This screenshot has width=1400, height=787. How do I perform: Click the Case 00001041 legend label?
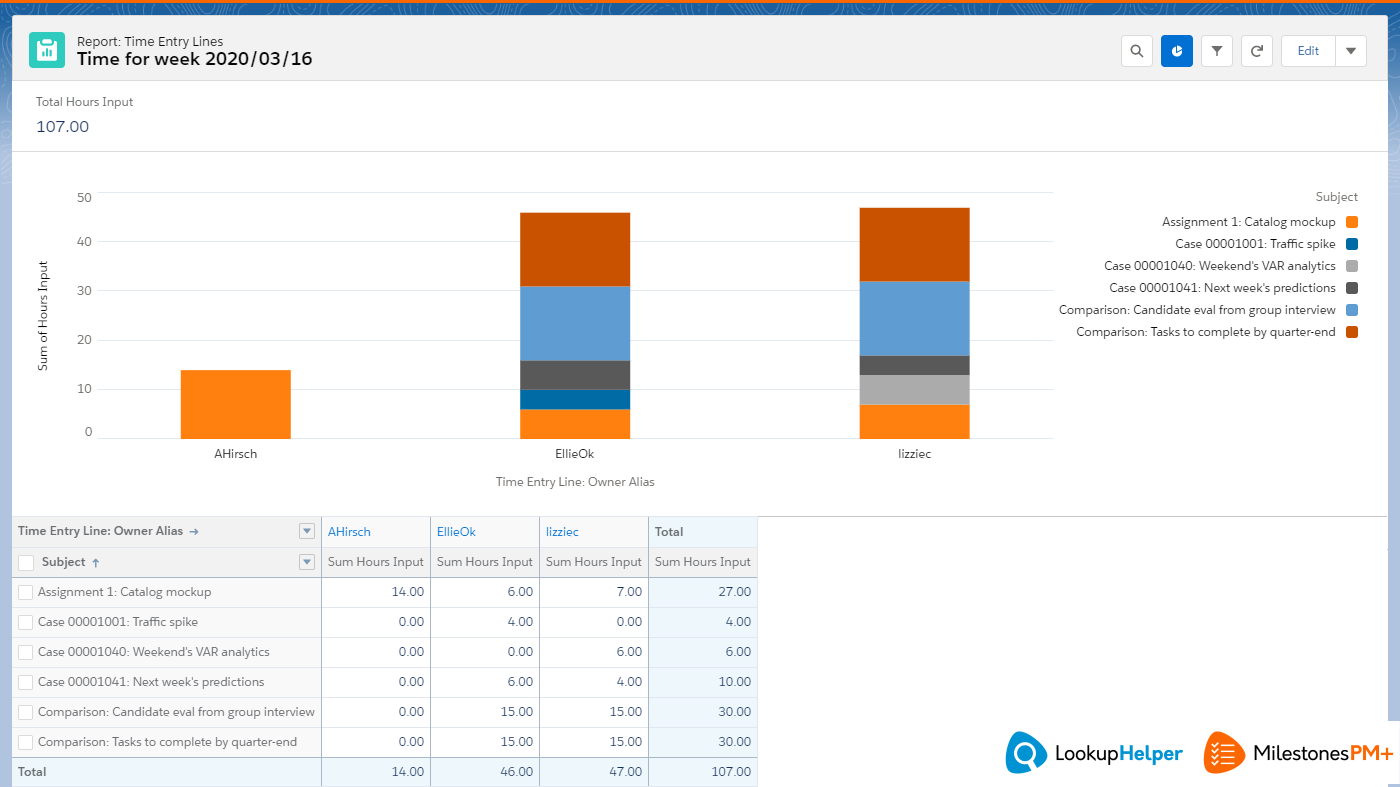coord(1222,288)
